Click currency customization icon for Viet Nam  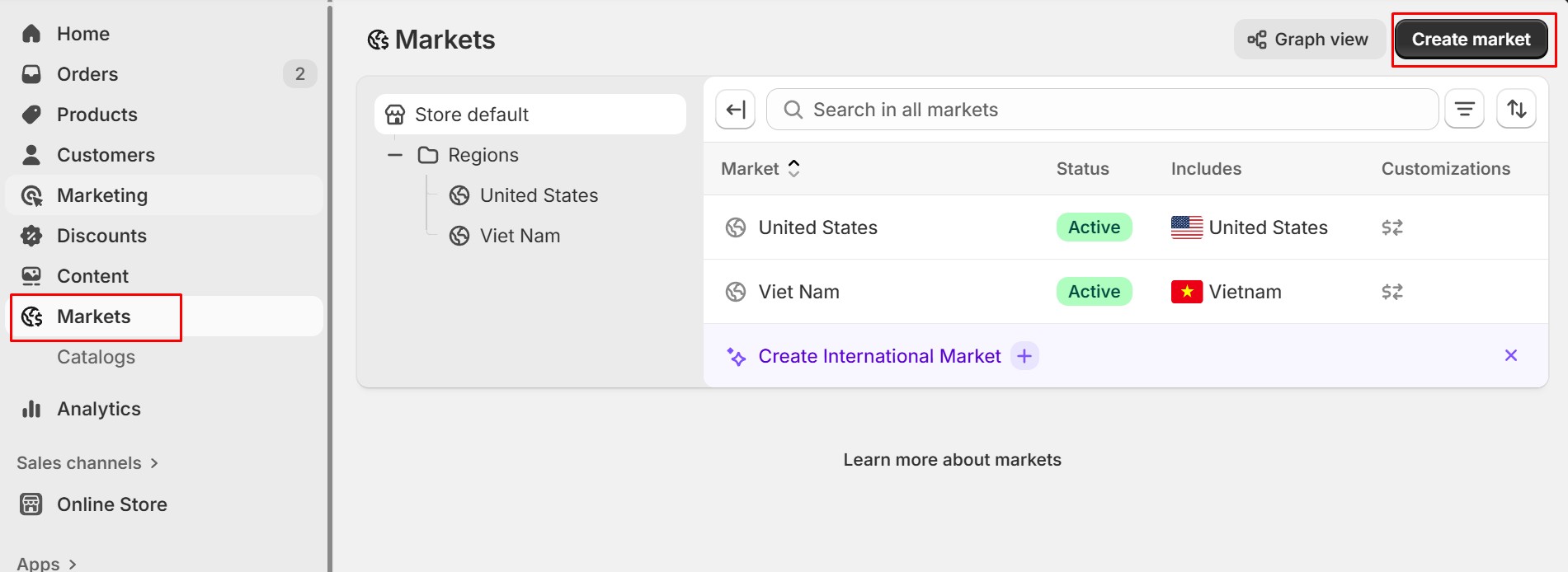click(x=1392, y=292)
